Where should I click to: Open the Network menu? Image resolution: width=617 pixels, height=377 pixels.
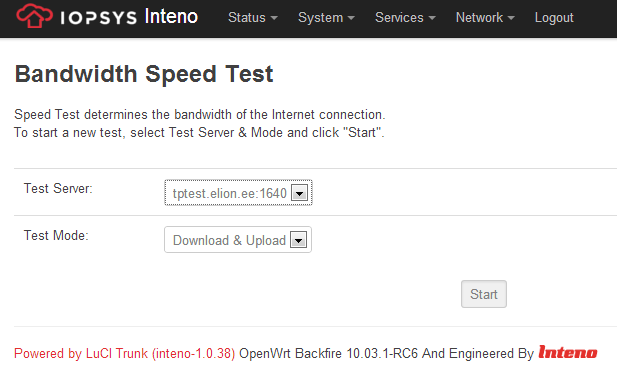point(485,18)
